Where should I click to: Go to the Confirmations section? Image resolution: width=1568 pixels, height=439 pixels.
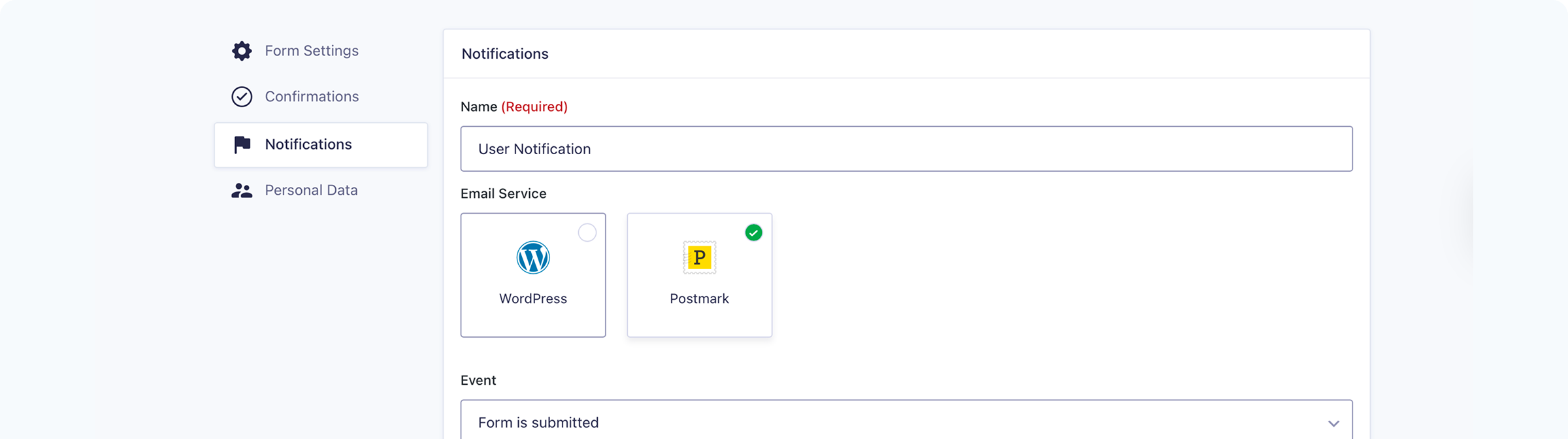pos(312,97)
